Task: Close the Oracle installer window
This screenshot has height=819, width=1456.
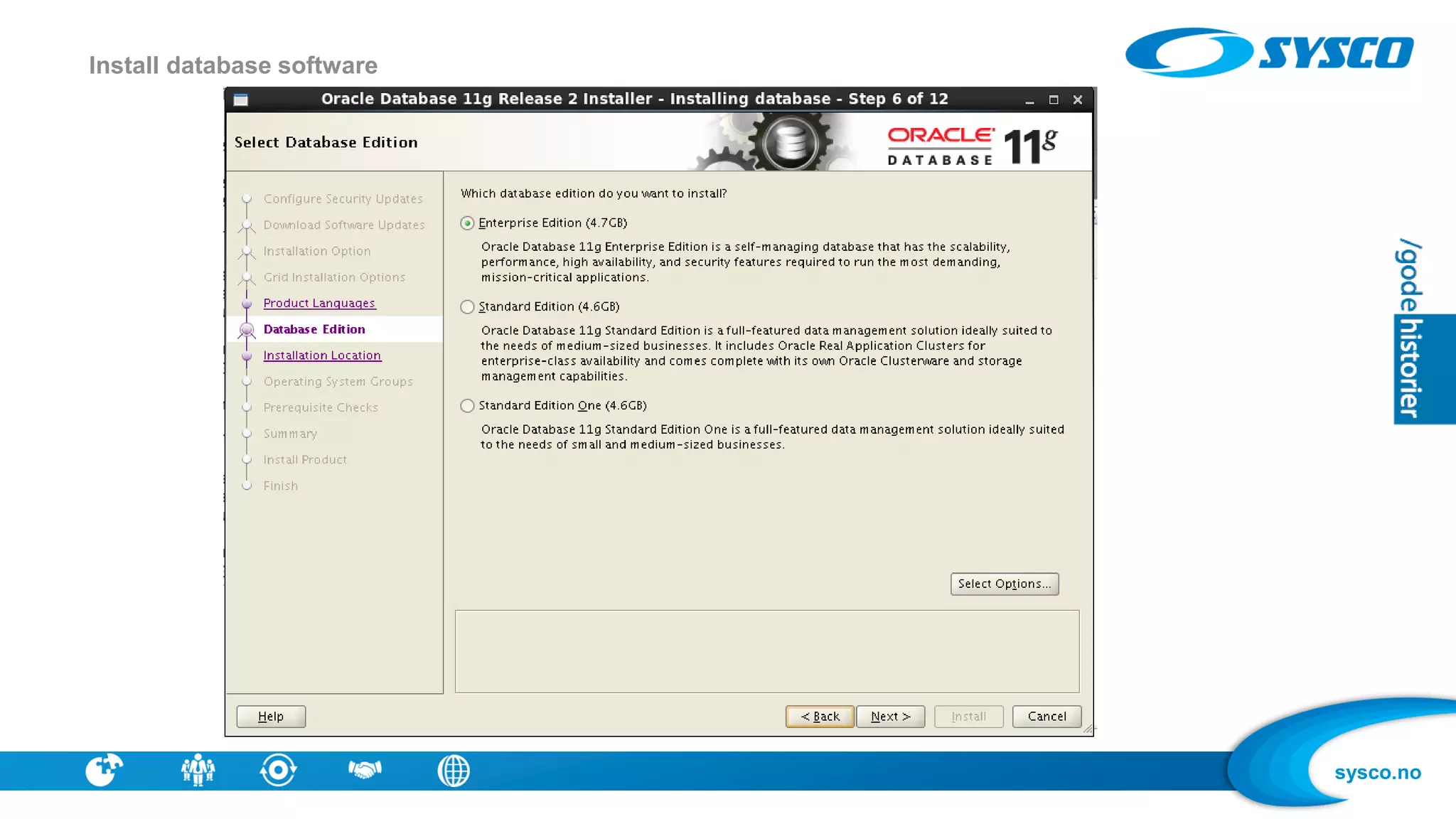Action: point(1078,100)
